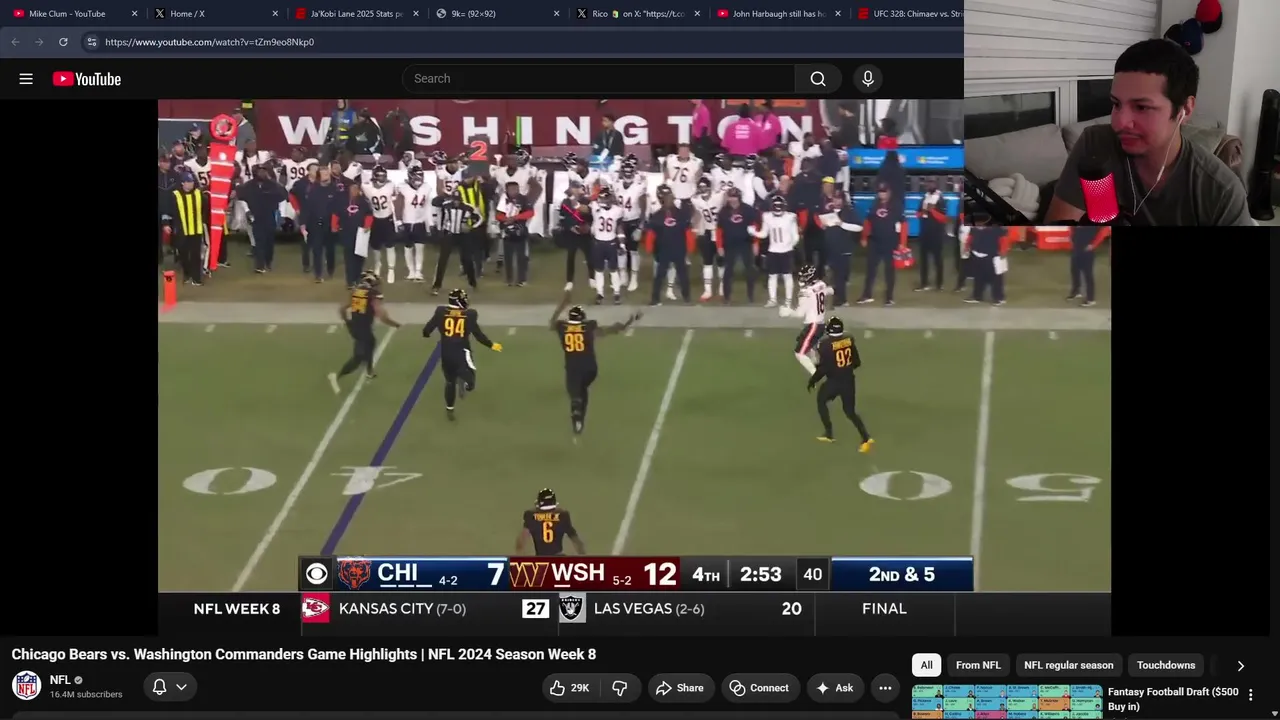Screen dimensions: 1280x720
Task: Expand notification options dropdown chevron
Action: (x=181, y=687)
